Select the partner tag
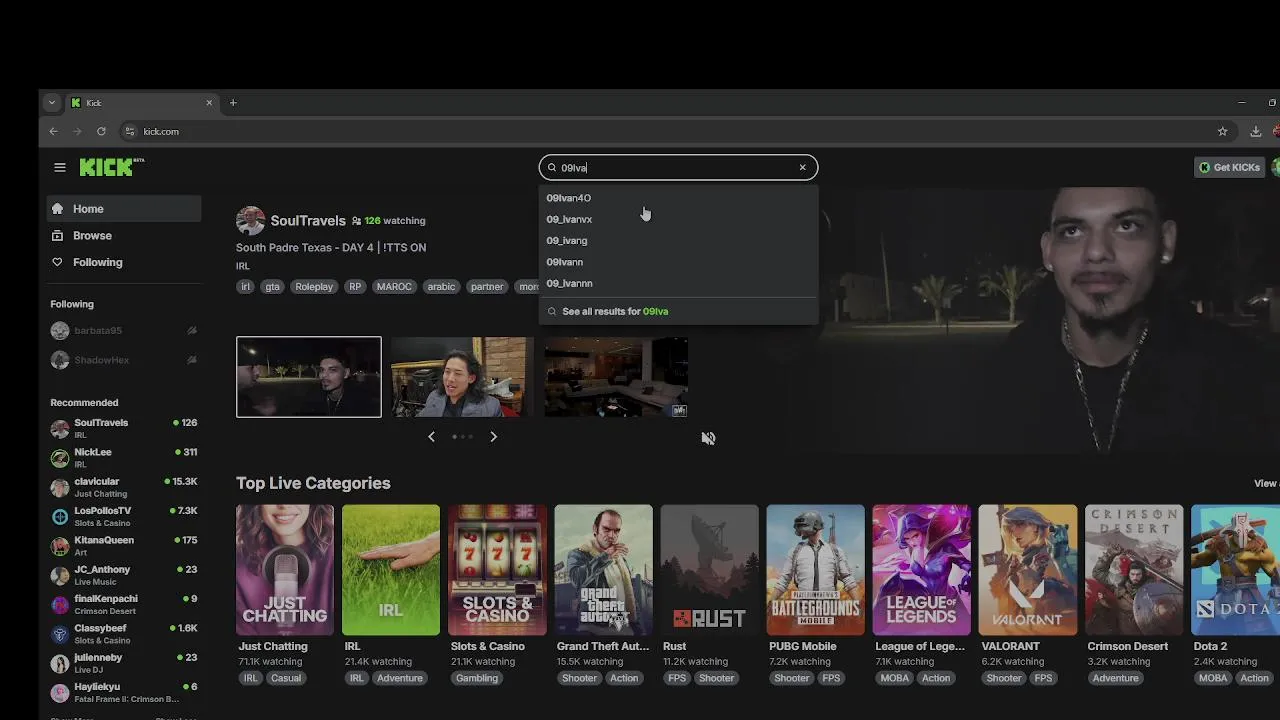Image resolution: width=1280 pixels, height=720 pixels. tap(487, 287)
